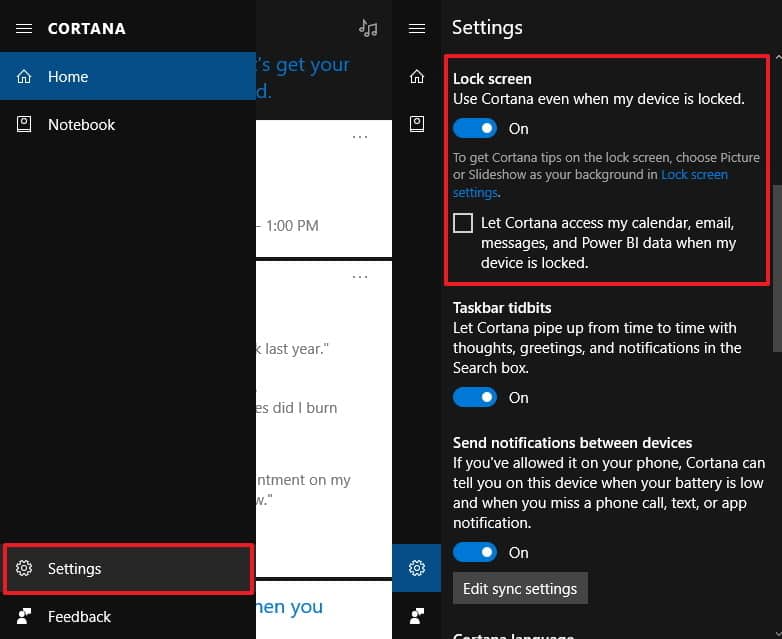
Task: Click the '1:00 PM' text on the card
Action: click(292, 226)
